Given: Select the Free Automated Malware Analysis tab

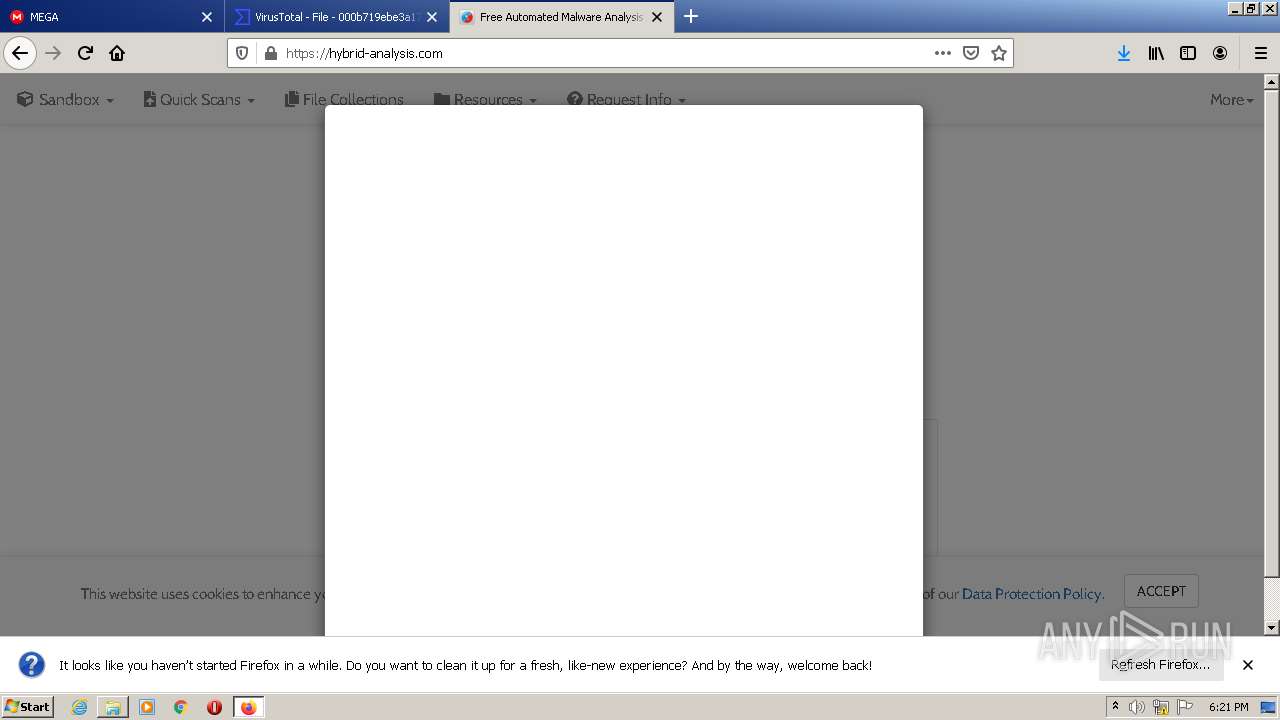Looking at the screenshot, I should point(562,17).
